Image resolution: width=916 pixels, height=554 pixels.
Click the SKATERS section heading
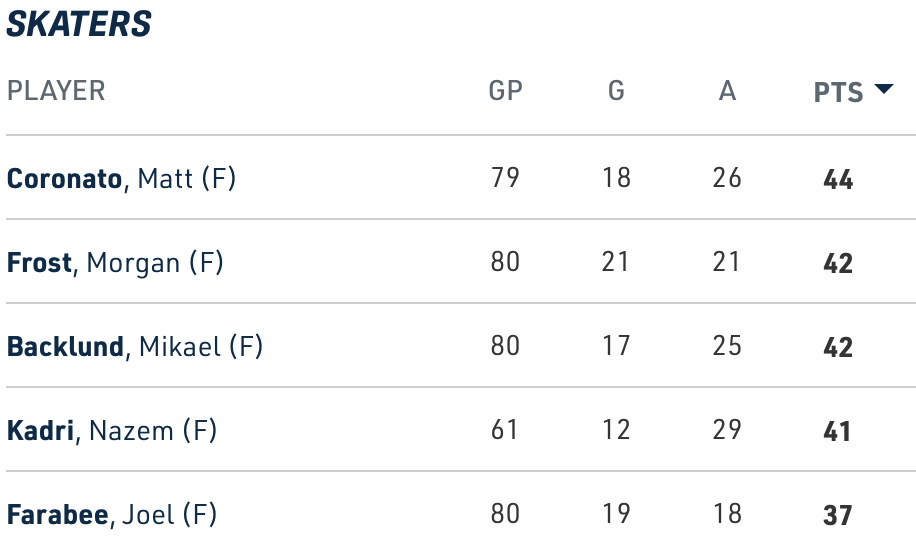pyautogui.click(x=79, y=24)
